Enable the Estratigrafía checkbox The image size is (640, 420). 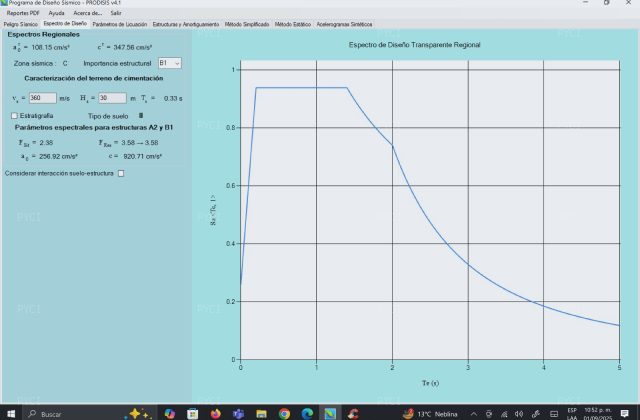14,116
